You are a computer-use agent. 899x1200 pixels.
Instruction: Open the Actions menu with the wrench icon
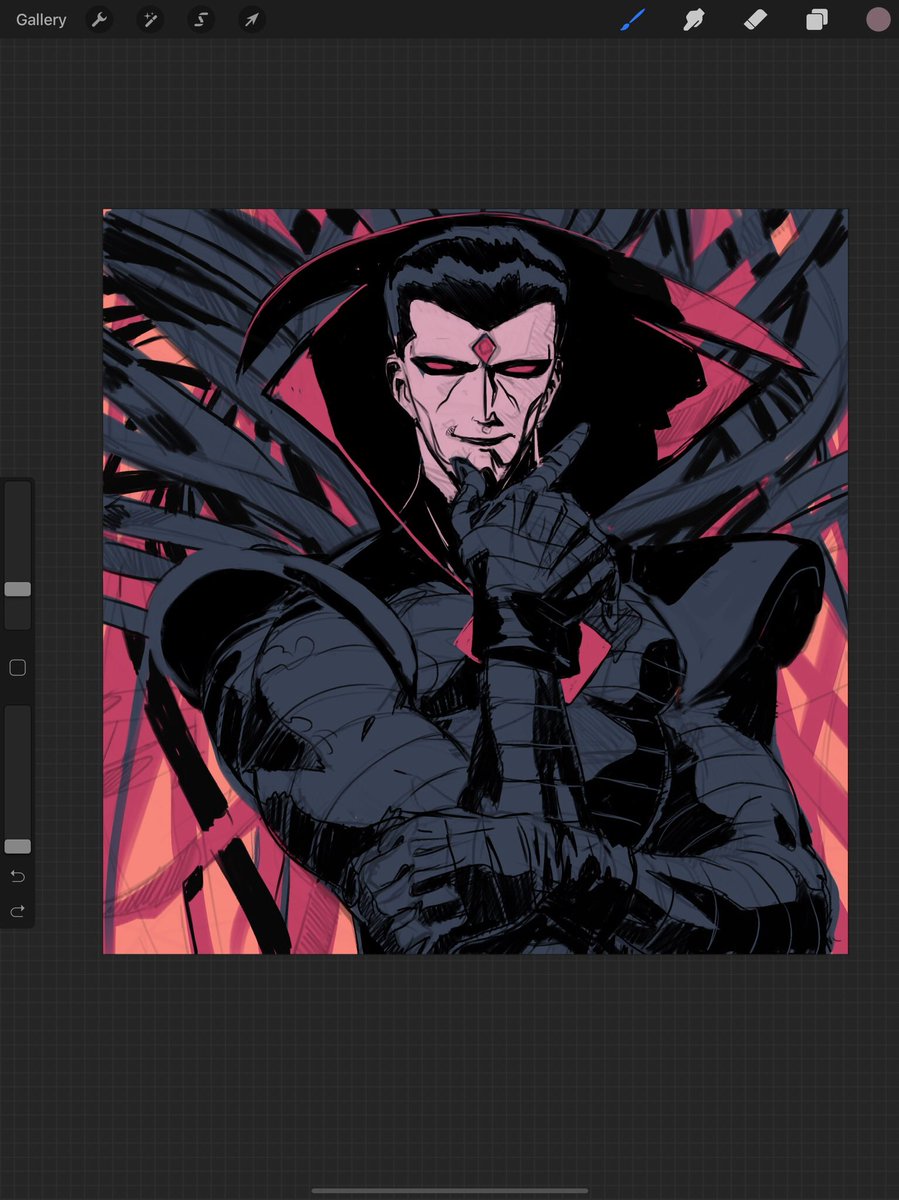point(99,19)
